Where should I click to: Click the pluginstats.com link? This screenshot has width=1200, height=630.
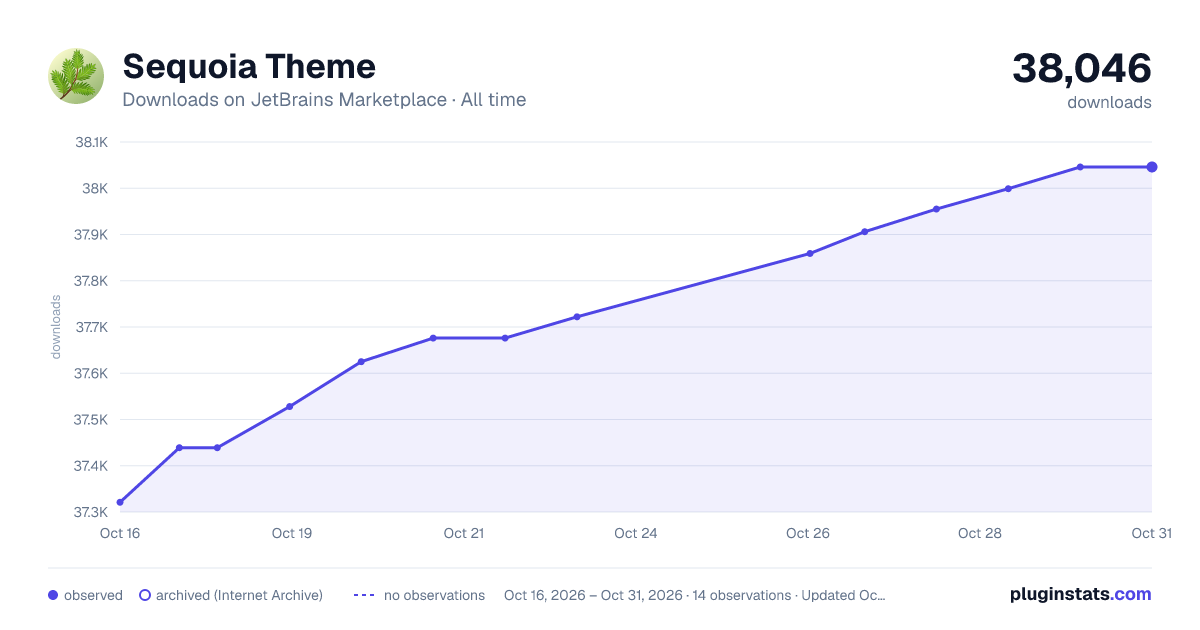[x=1081, y=594]
